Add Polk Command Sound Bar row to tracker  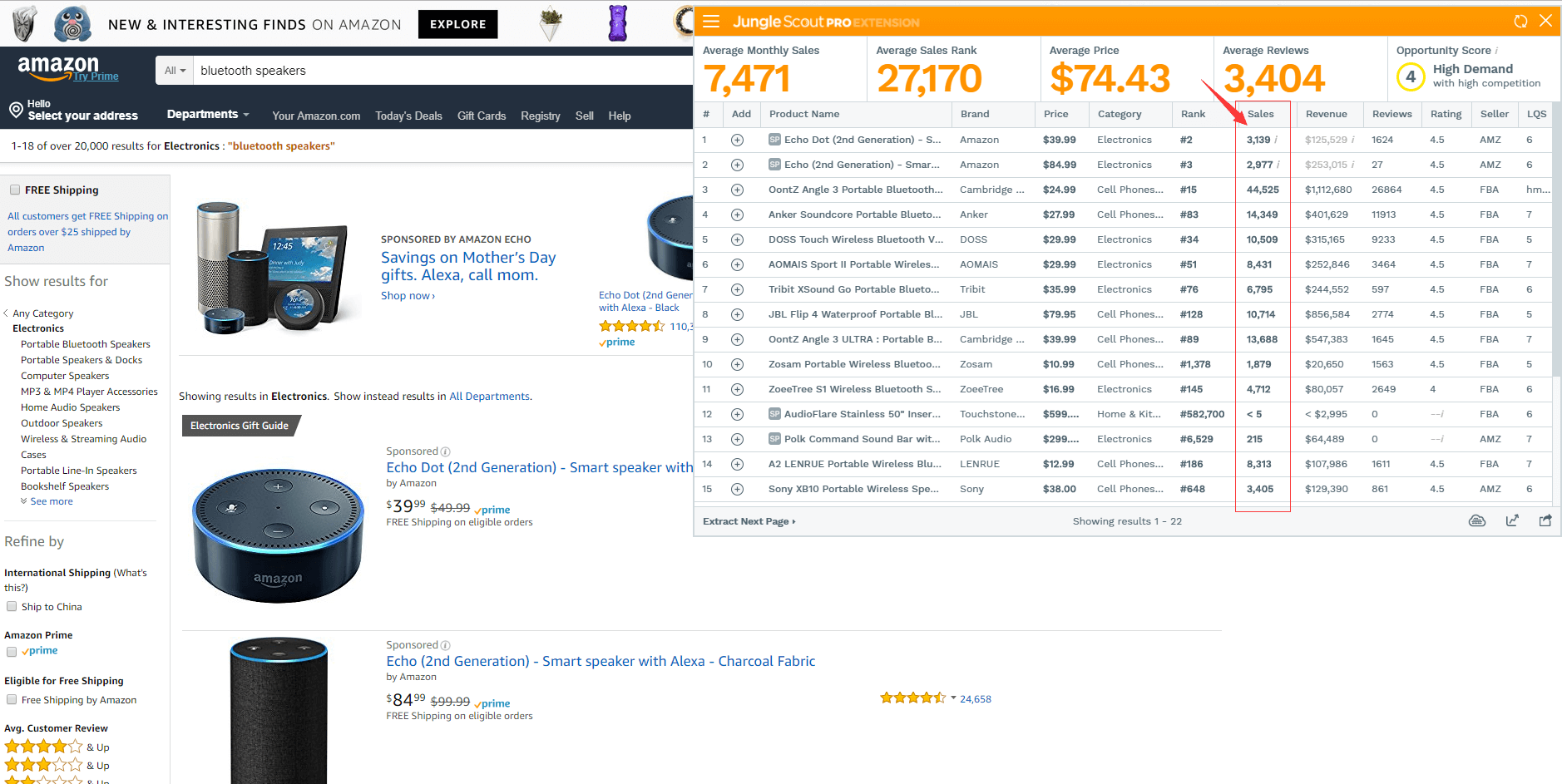(x=737, y=439)
